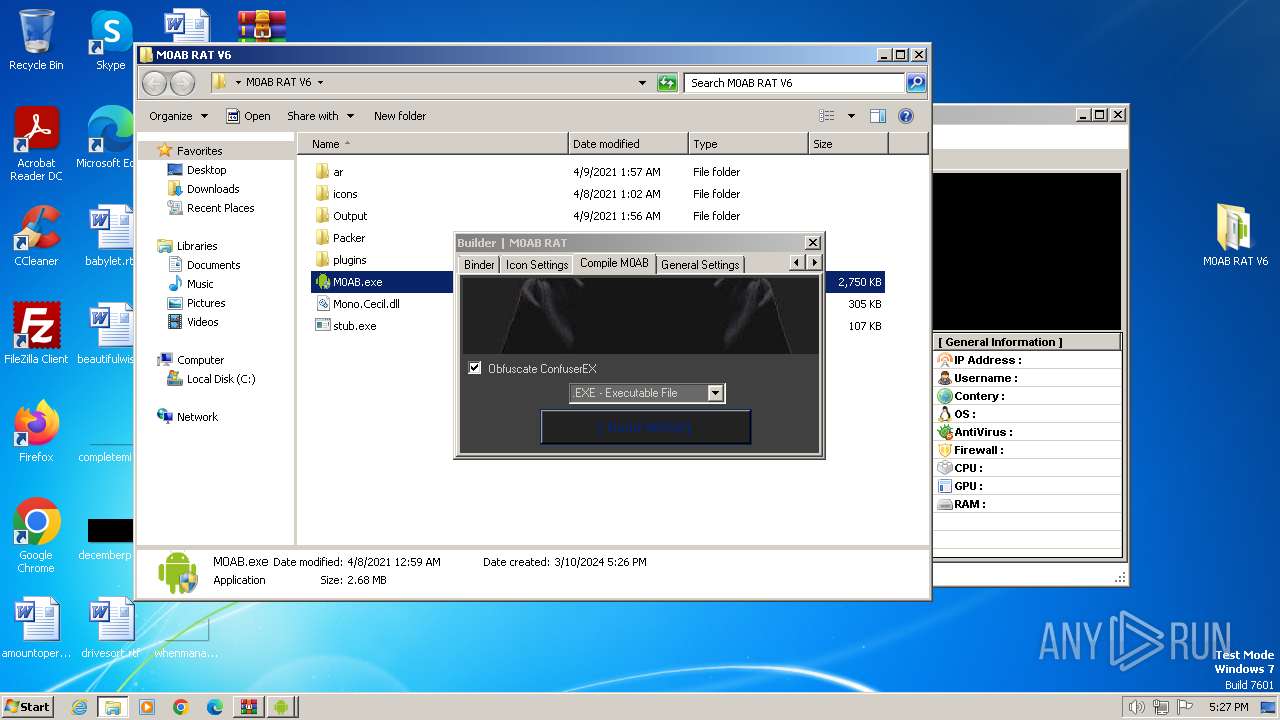Open the Recycle Bin desktop icon
This screenshot has width=1280, height=720.
[x=36, y=40]
